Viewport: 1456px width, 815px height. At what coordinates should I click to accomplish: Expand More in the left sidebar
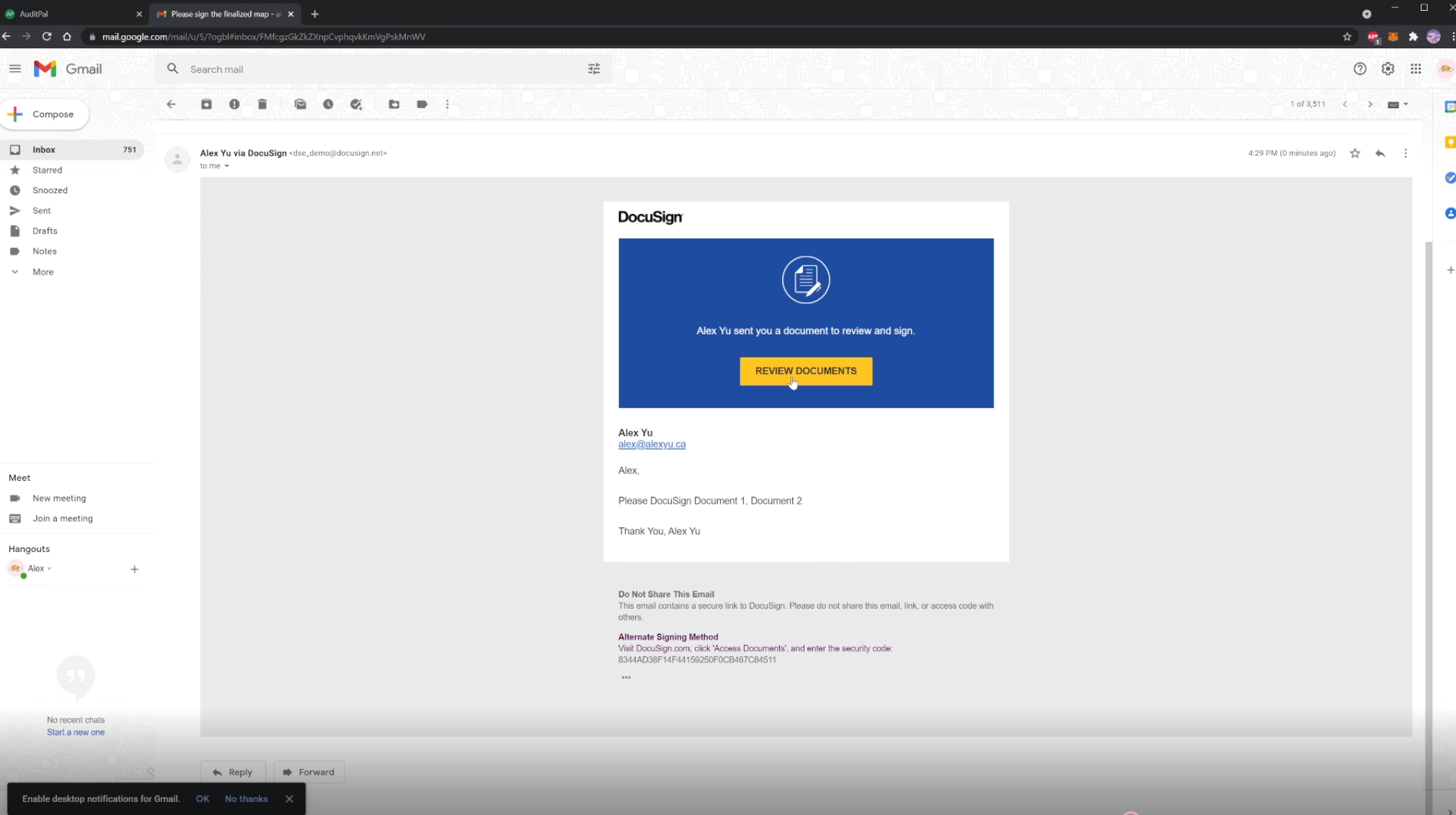tap(43, 272)
